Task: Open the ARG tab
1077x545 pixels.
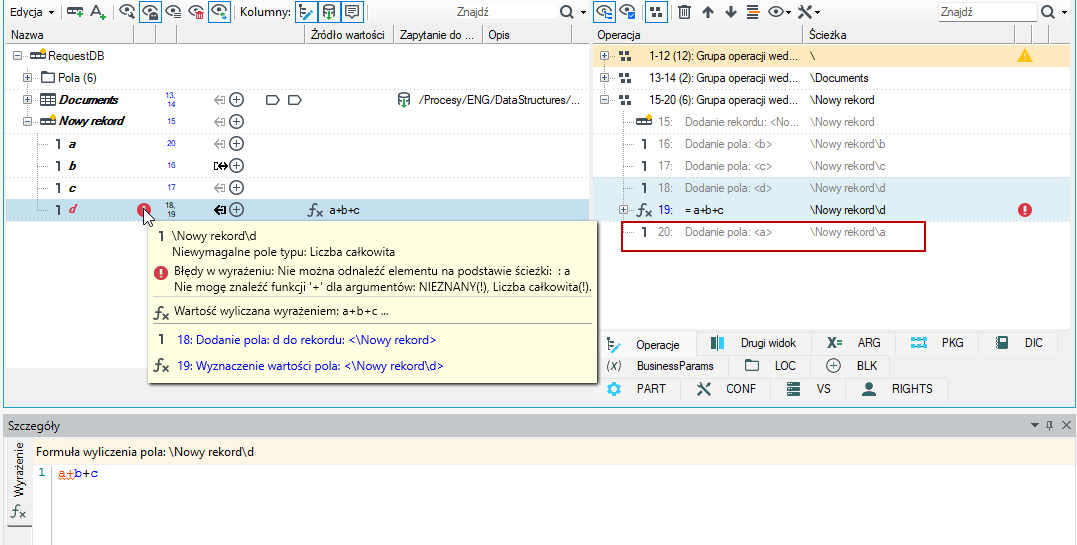Action: [x=853, y=343]
